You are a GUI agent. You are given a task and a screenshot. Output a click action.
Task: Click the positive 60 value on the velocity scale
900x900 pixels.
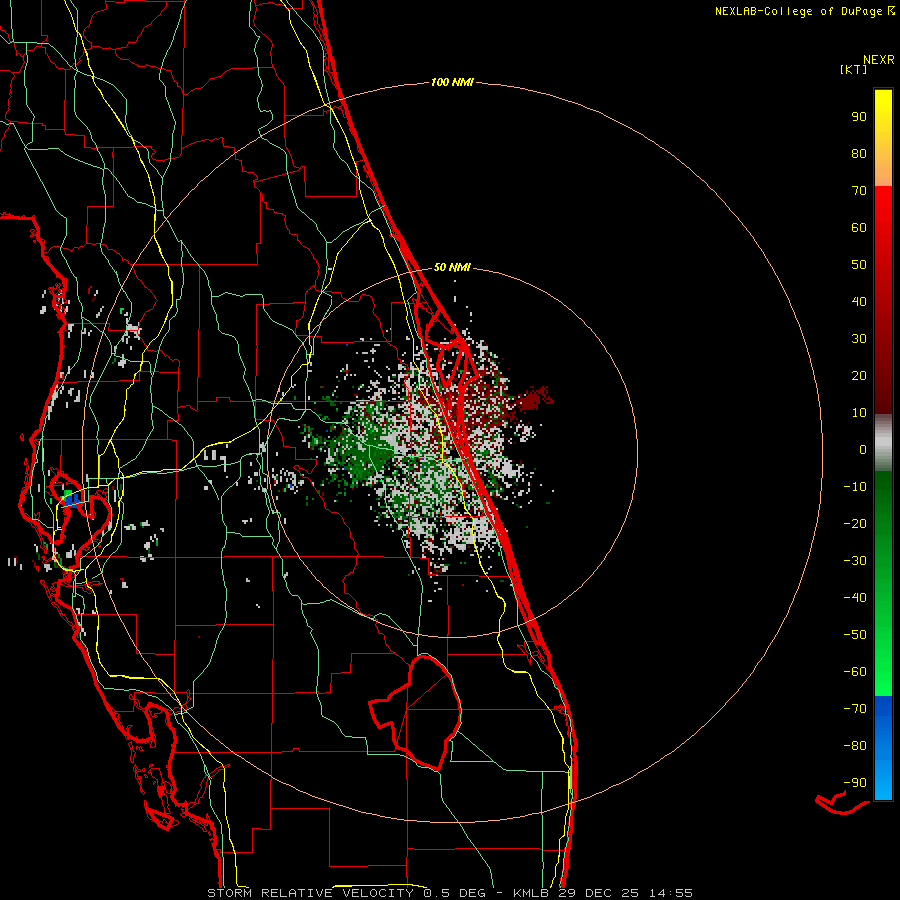859,228
